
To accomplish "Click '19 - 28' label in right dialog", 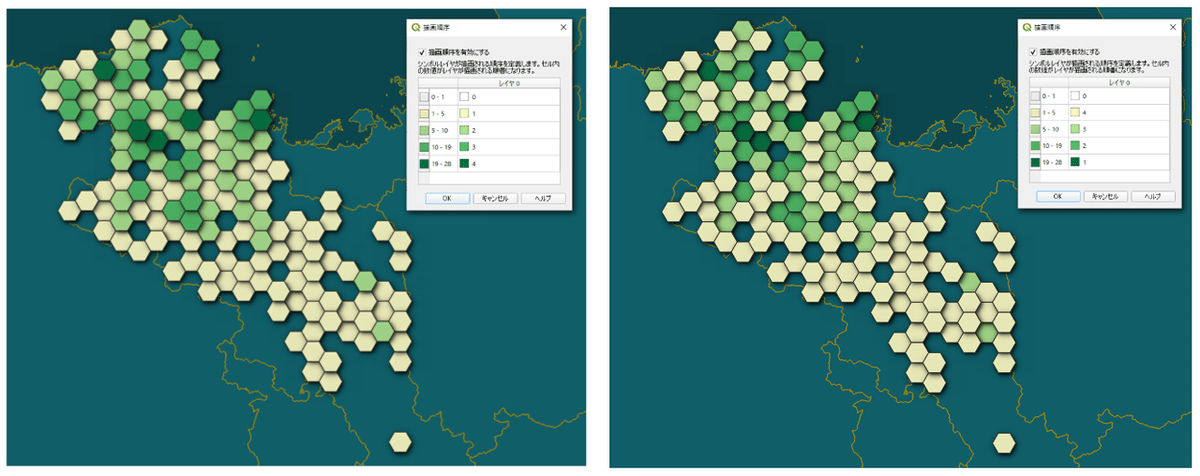I will [1051, 162].
